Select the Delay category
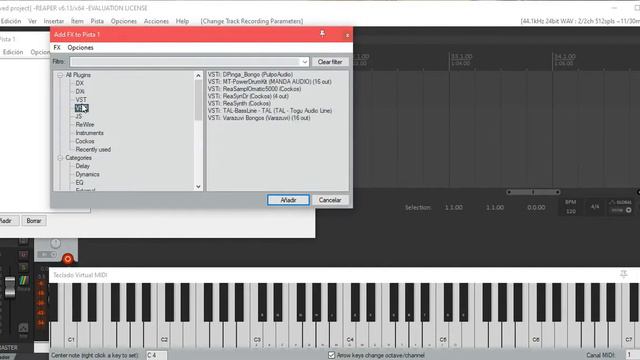640x360 pixels. (x=82, y=166)
